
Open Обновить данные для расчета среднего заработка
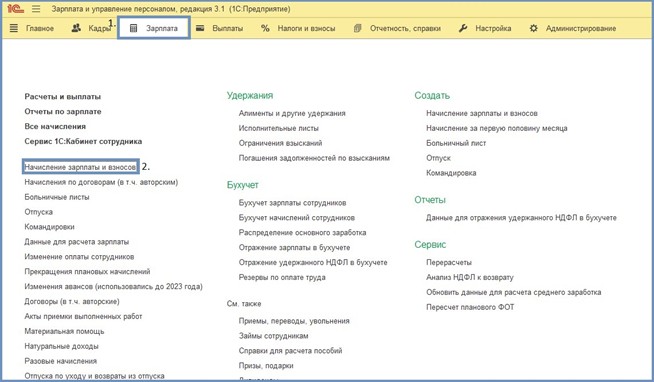coord(513,292)
